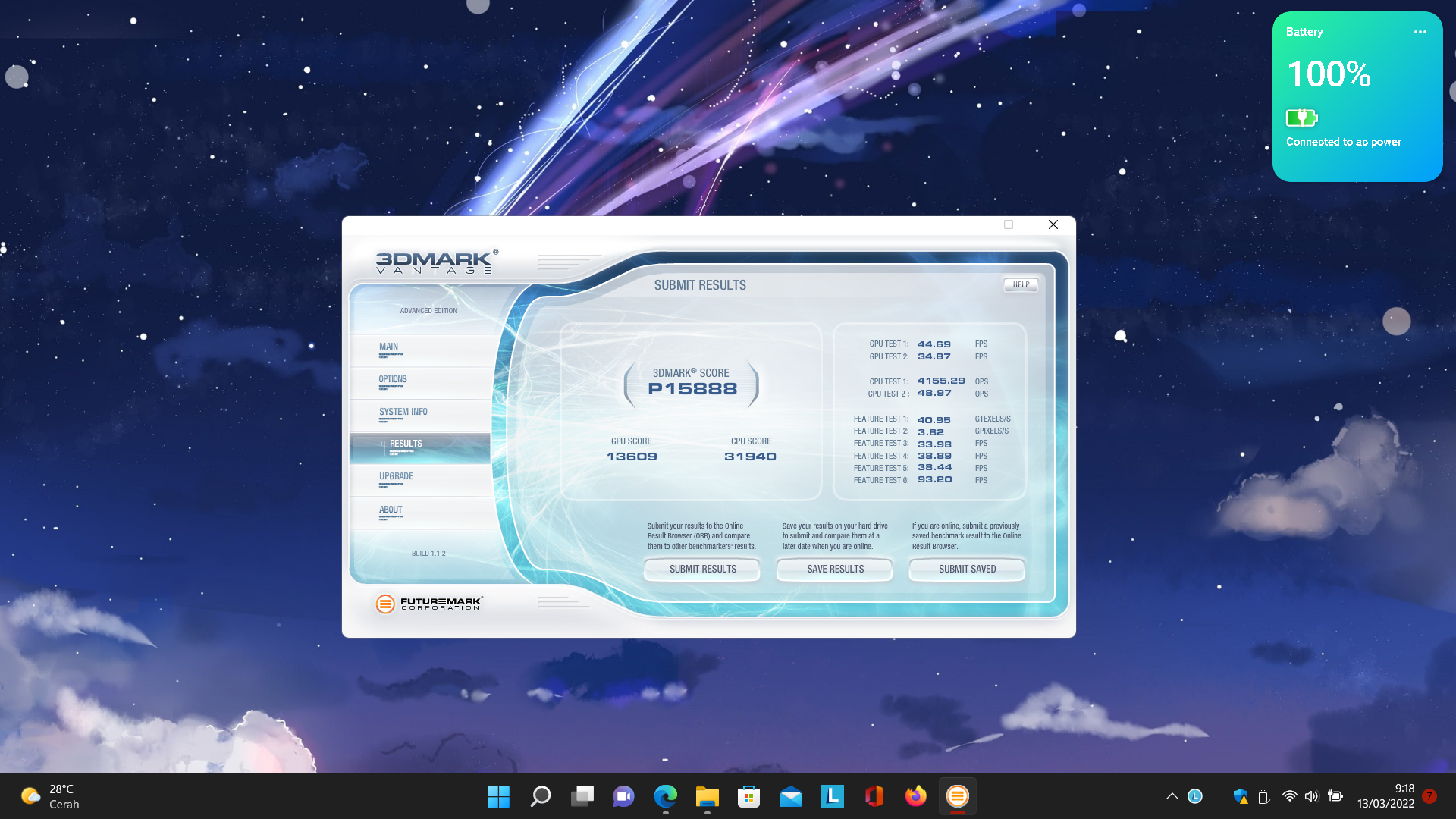Open Windows Security shield tray icon
Viewport: 1456px width, 819px height.
point(1241,796)
